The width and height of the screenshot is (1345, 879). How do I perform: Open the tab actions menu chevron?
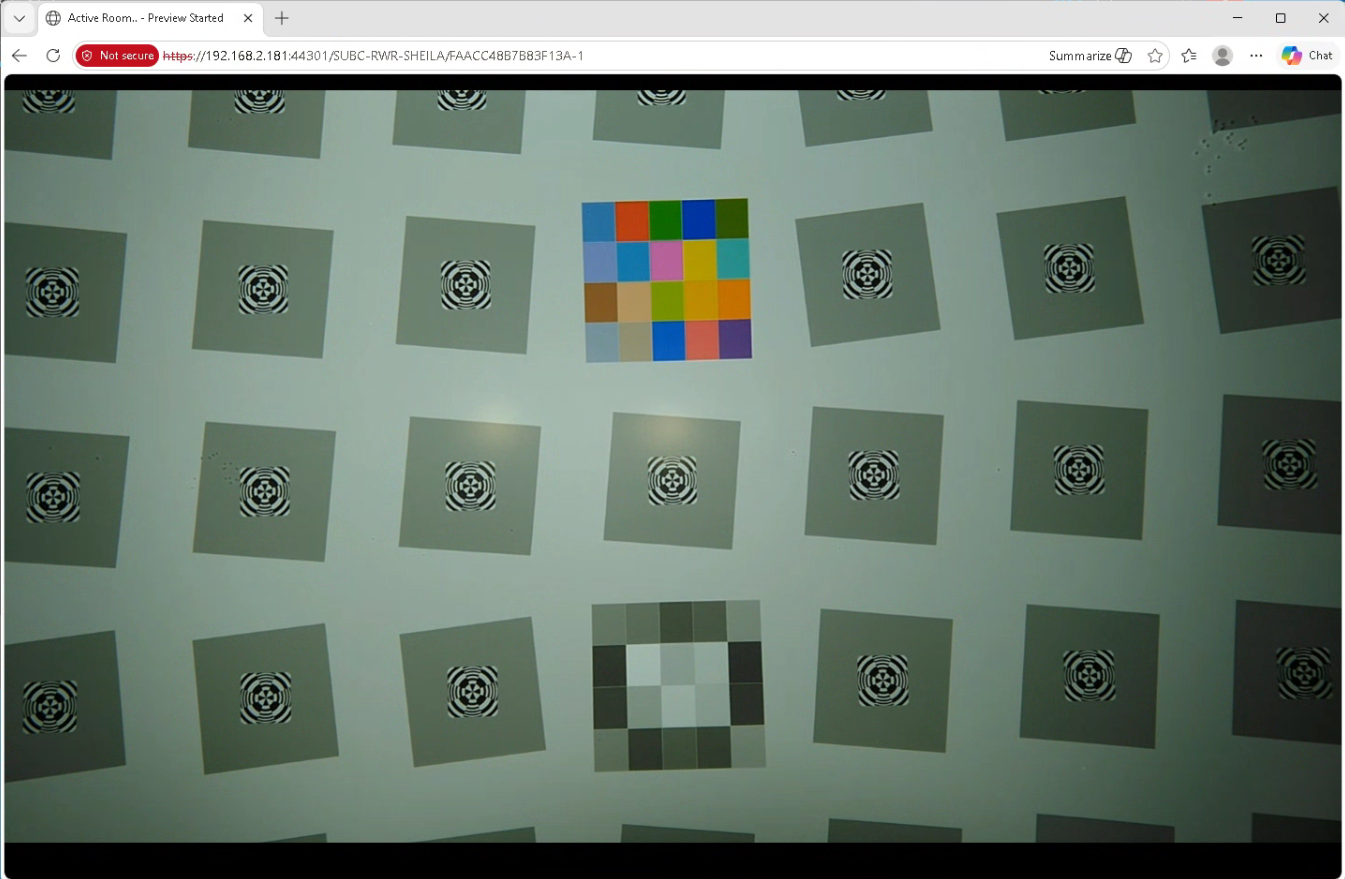19,18
